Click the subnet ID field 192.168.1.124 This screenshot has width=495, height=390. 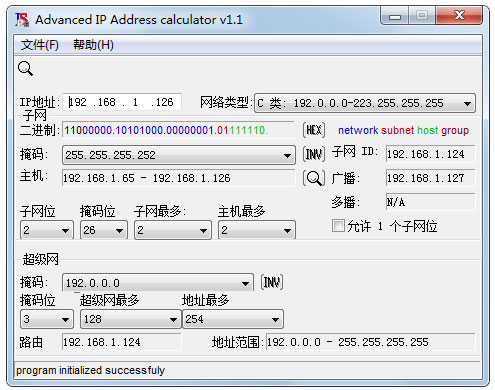[x=430, y=154]
